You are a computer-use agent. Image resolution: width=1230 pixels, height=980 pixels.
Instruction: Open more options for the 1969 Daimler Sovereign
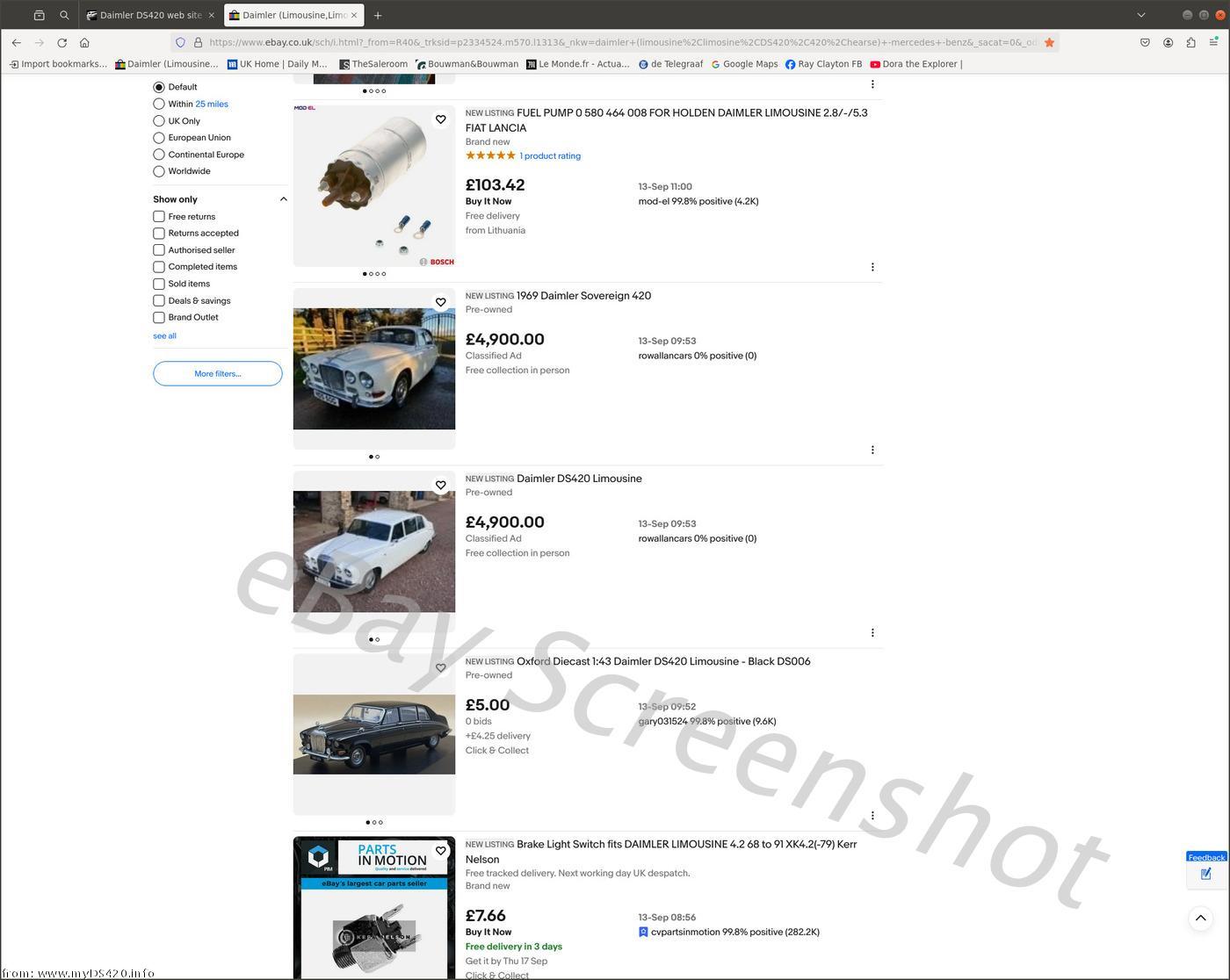[x=872, y=450]
